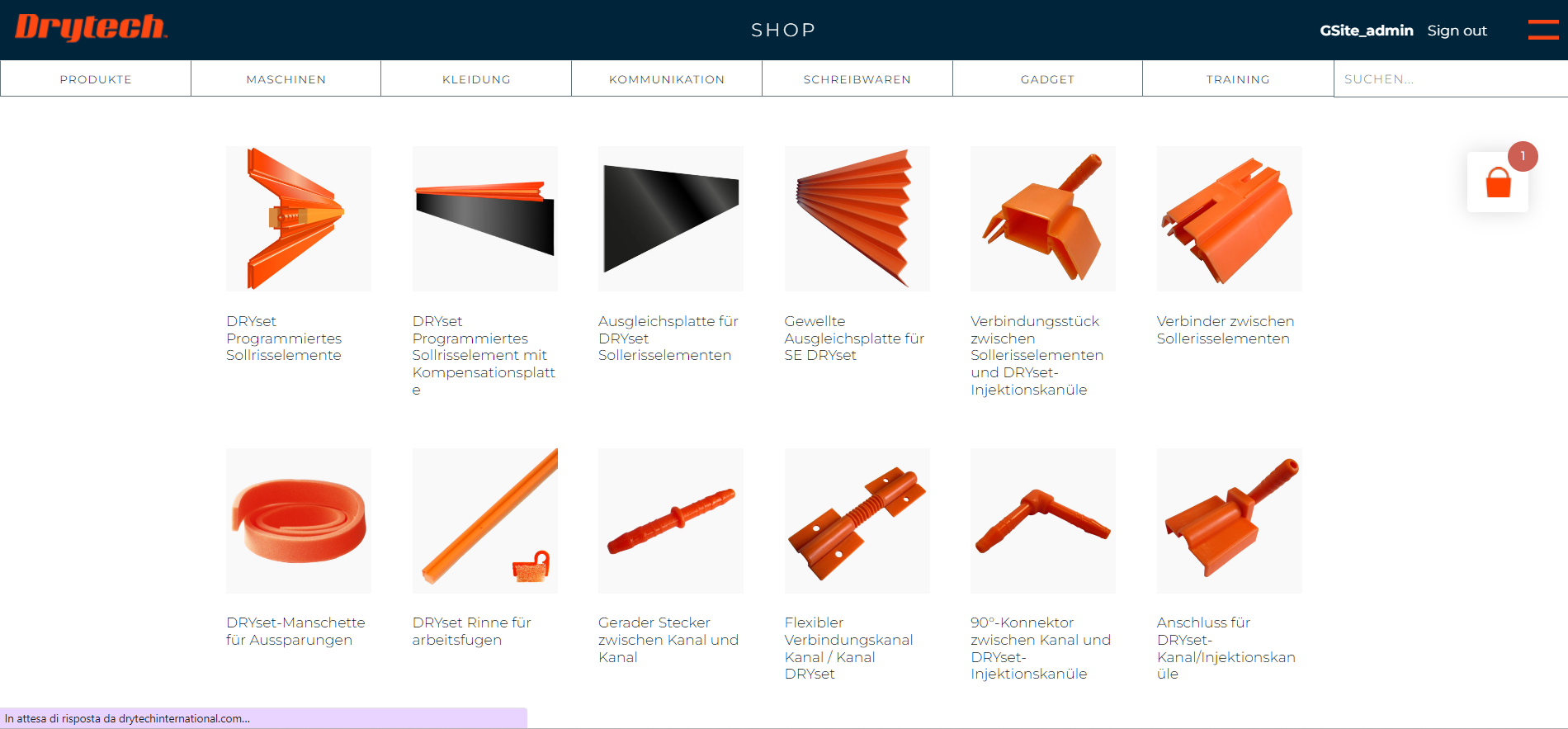Click the Sign out link
This screenshot has height=729, width=1568.
click(x=1457, y=31)
